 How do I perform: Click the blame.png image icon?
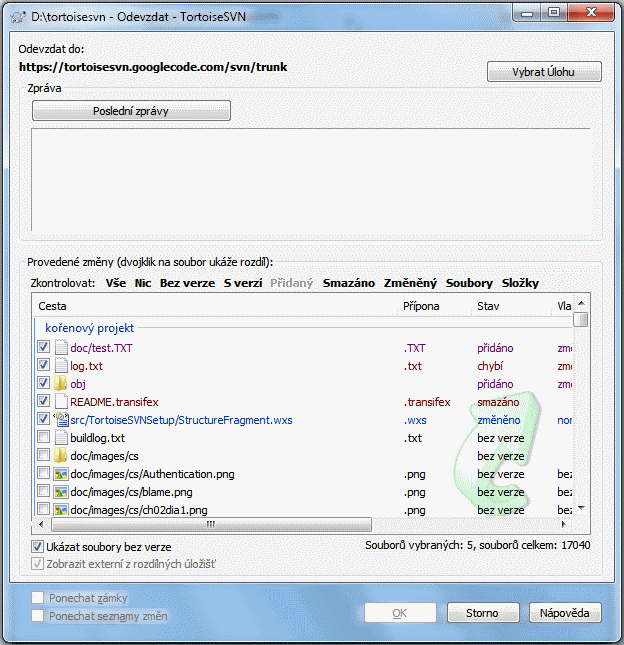pos(61,492)
